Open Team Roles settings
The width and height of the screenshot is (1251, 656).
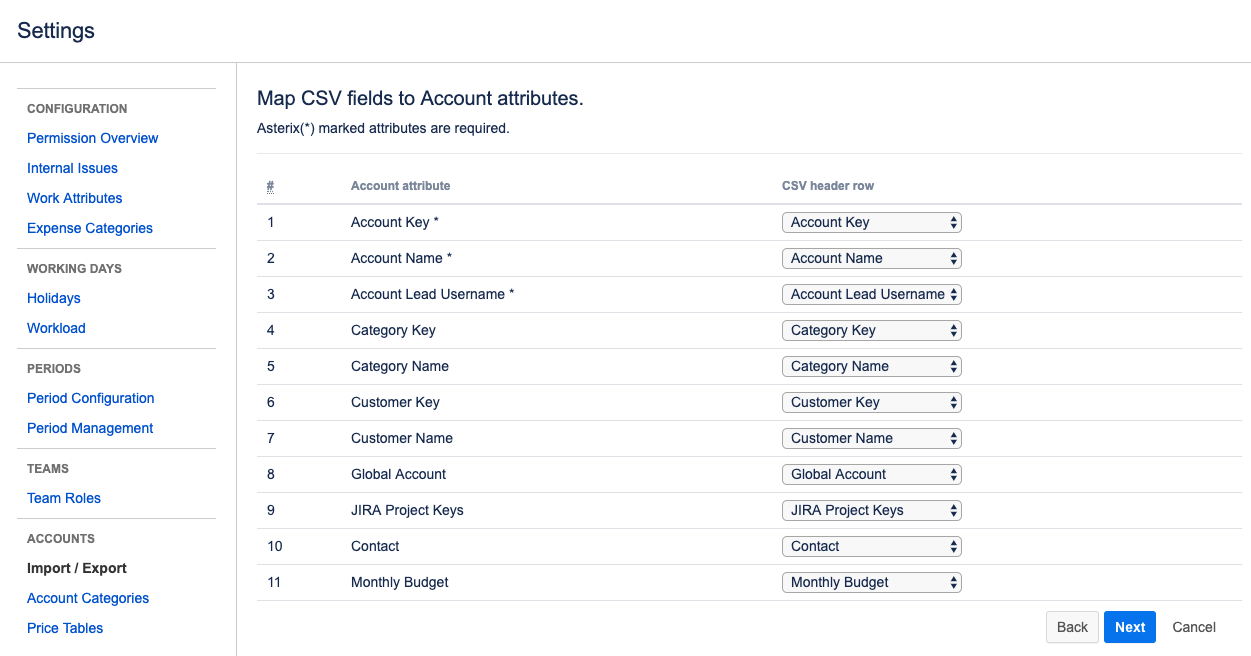click(64, 498)
